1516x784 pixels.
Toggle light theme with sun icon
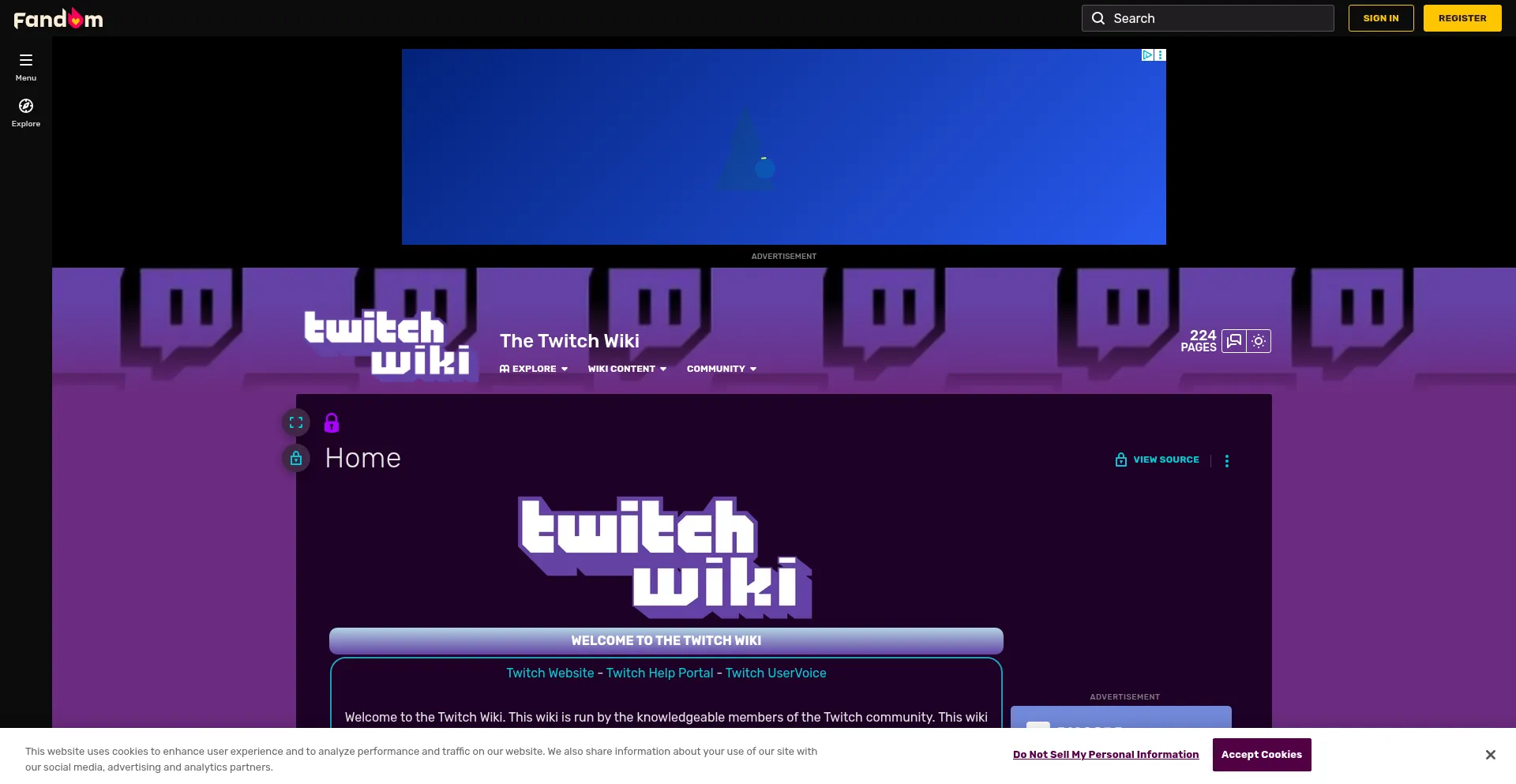(1259, 341)
